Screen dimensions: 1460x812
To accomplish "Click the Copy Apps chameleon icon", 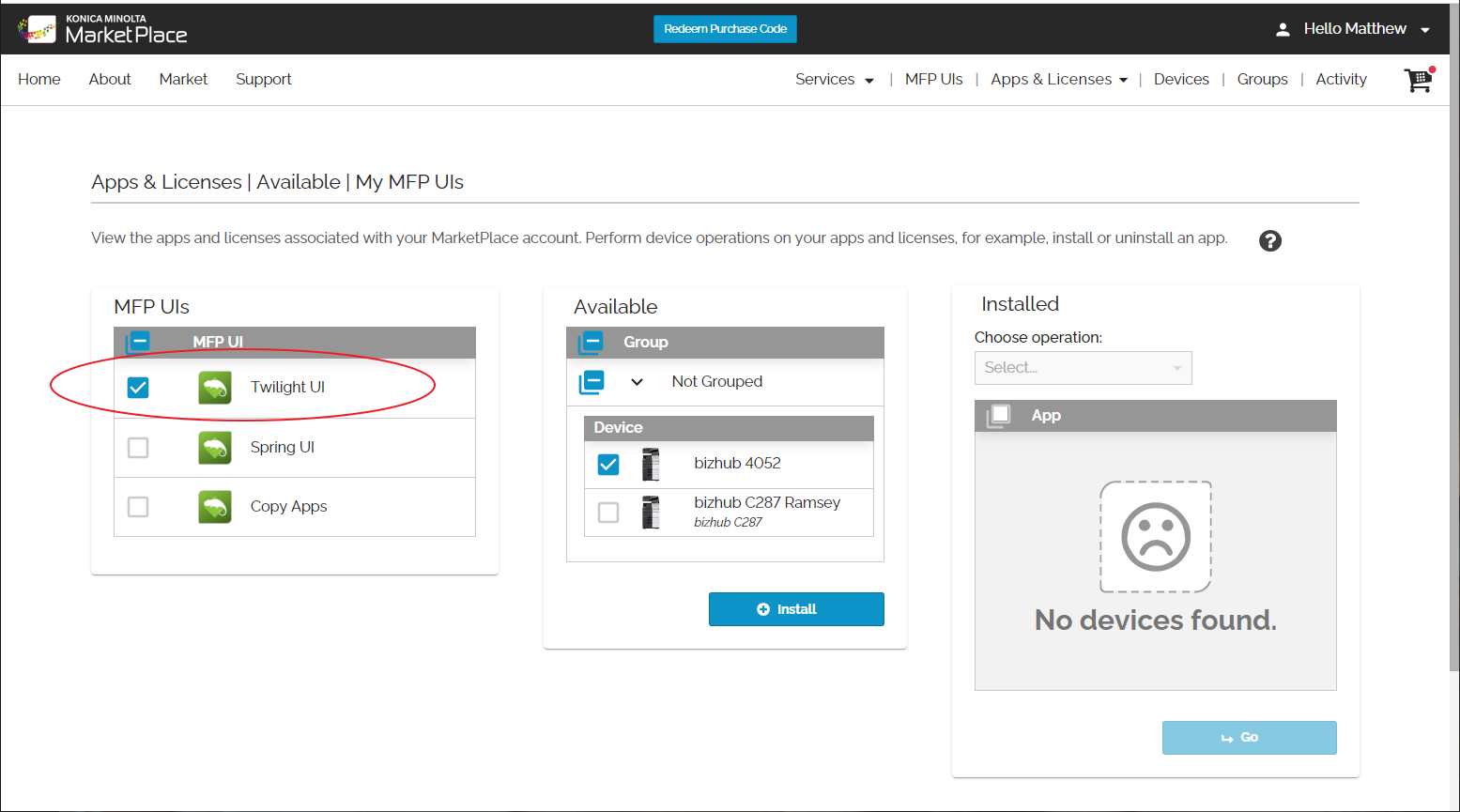I will tap(215, 507).
